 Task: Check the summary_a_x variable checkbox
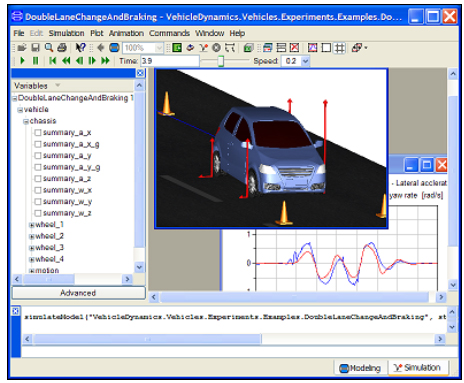(38, 133)
